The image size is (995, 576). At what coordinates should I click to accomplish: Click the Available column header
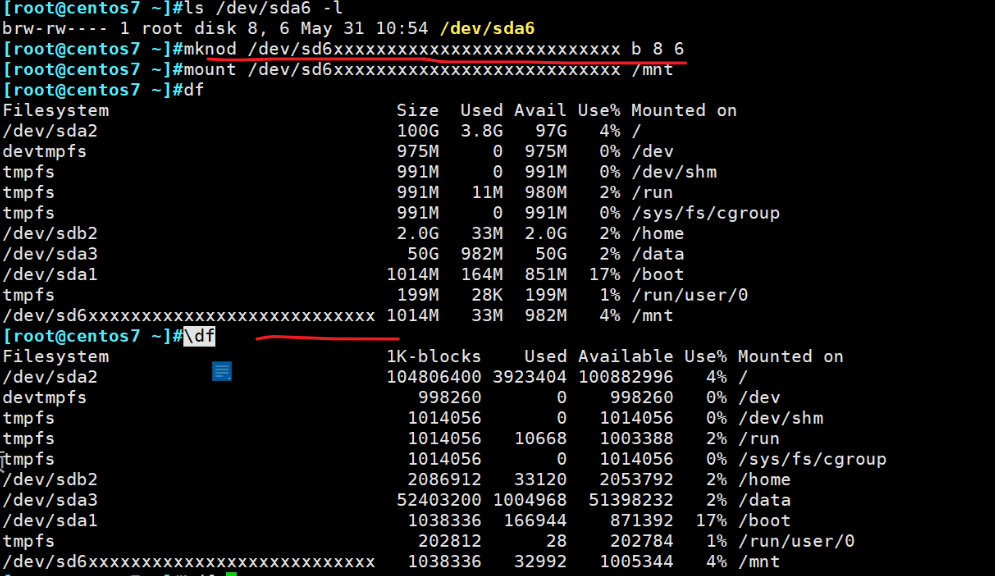625,356
